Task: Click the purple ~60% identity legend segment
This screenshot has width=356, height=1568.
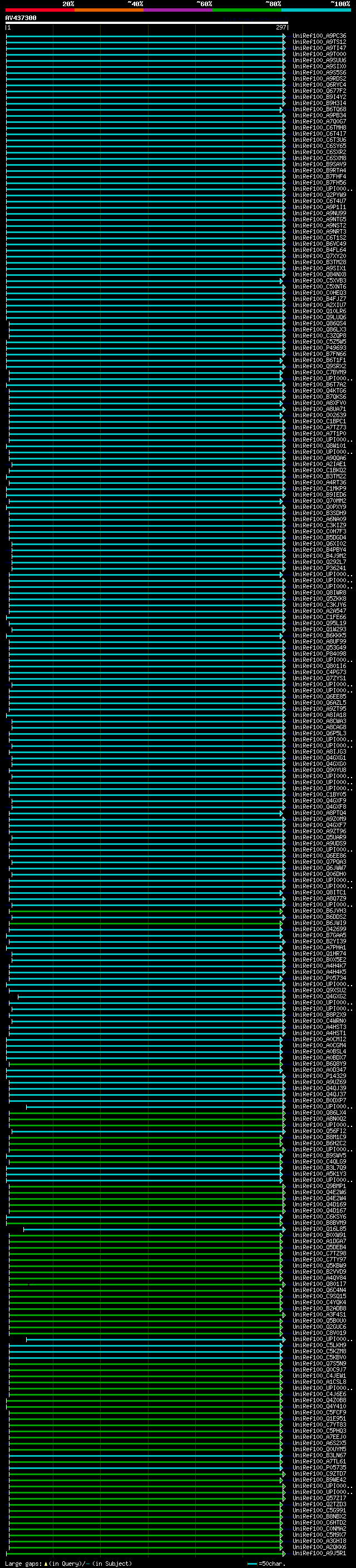Action: 177,10
